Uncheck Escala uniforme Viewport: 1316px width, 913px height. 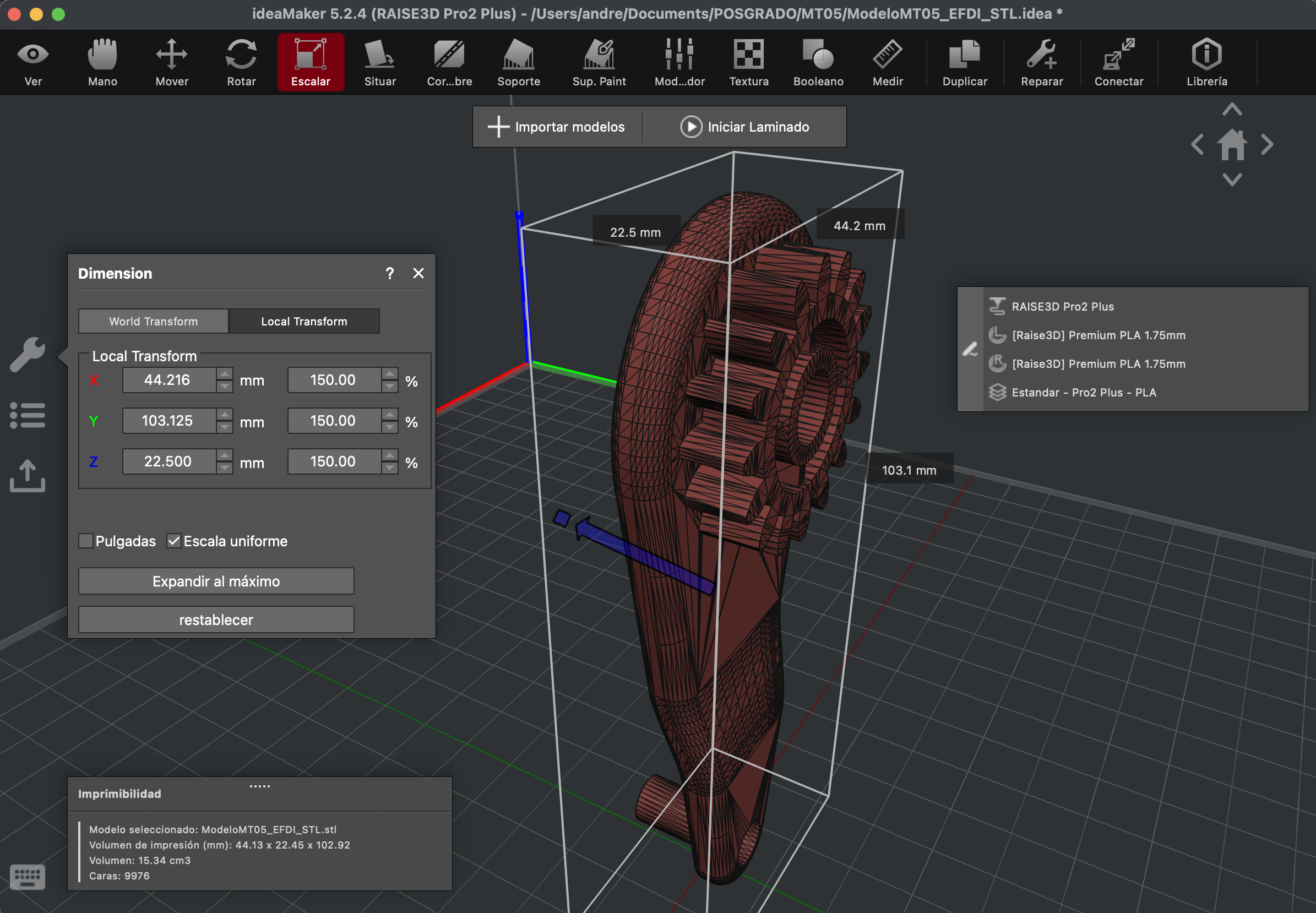click(174, 541)
